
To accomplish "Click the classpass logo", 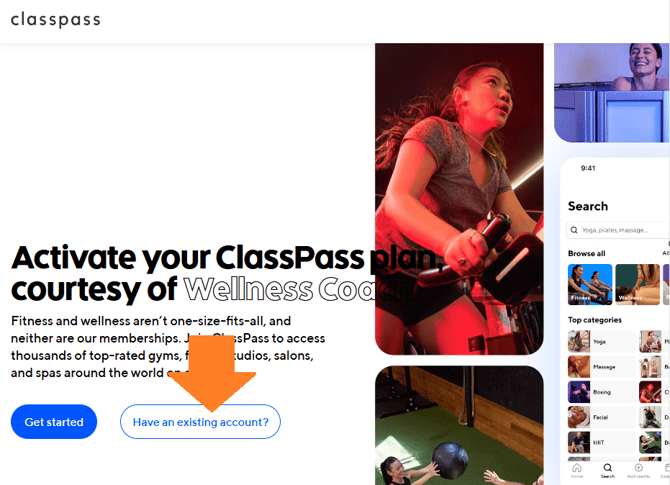I will pos(56,20).
